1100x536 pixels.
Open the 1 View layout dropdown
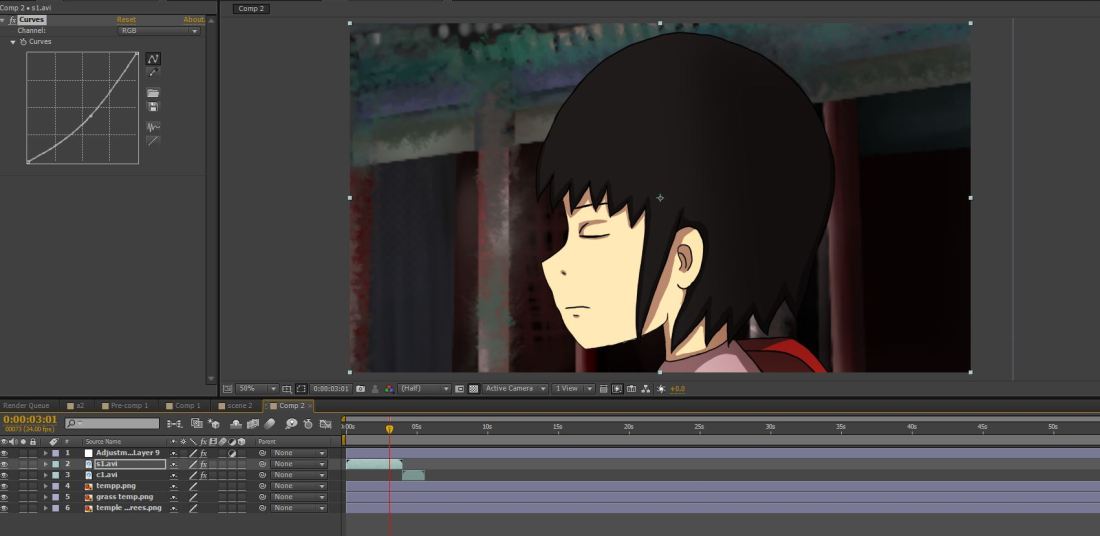click(573, 389)
